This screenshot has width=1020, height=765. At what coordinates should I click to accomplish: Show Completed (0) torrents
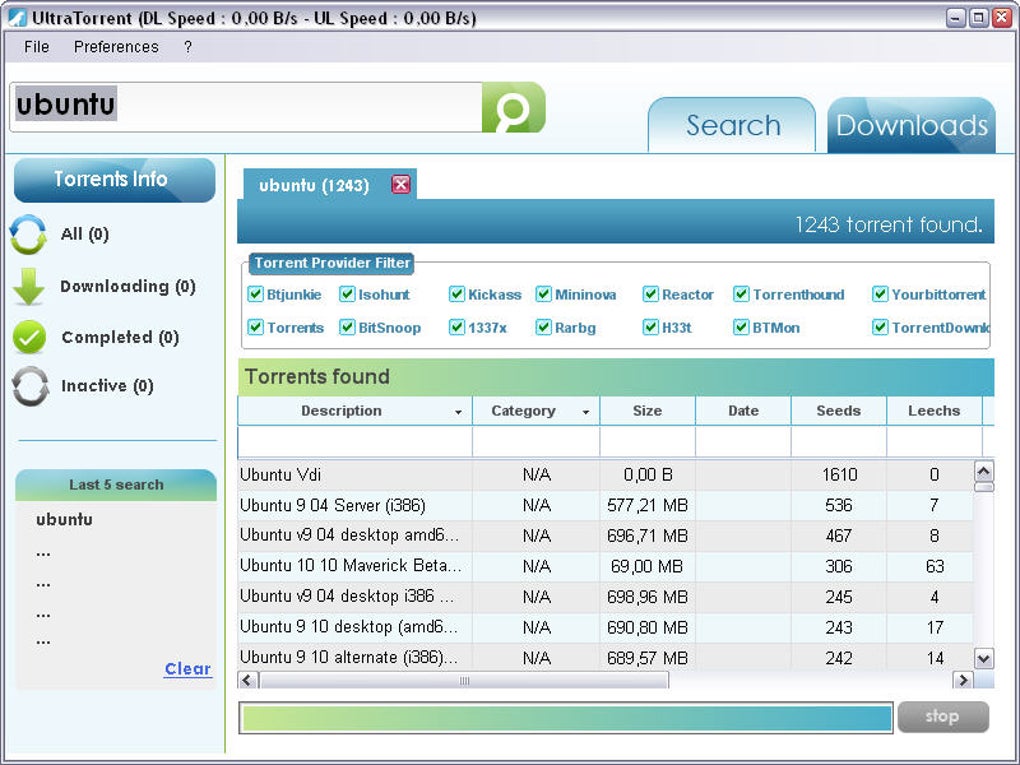tap(120, 337)
